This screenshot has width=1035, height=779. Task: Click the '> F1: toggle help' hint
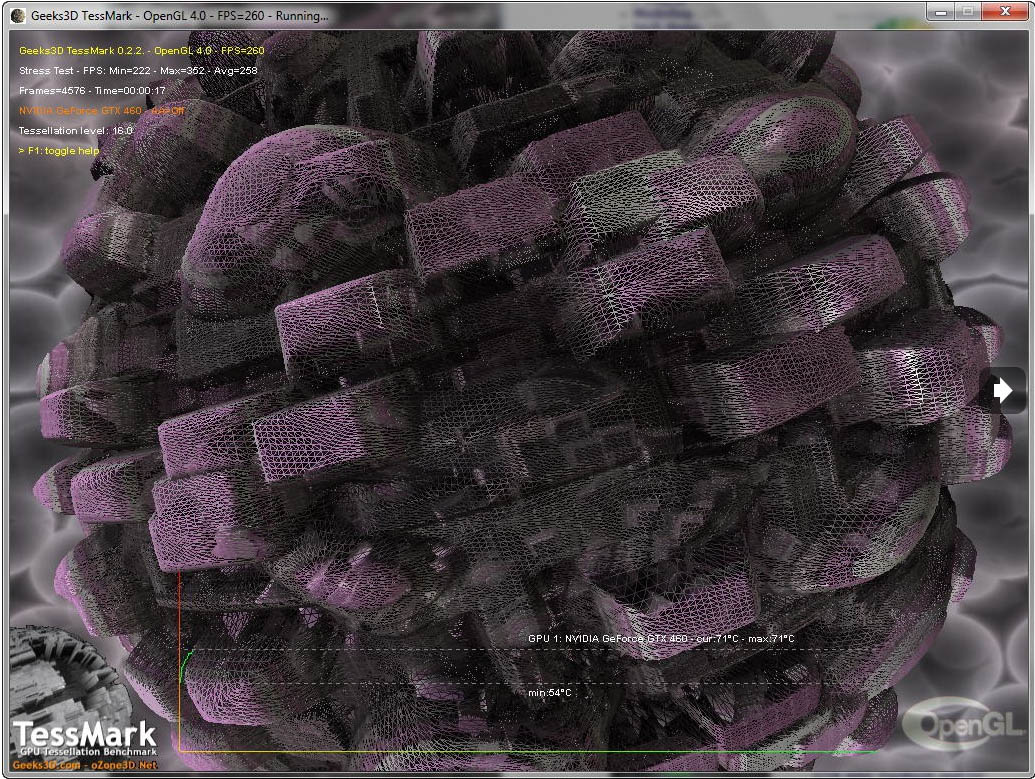coord(59,151)
